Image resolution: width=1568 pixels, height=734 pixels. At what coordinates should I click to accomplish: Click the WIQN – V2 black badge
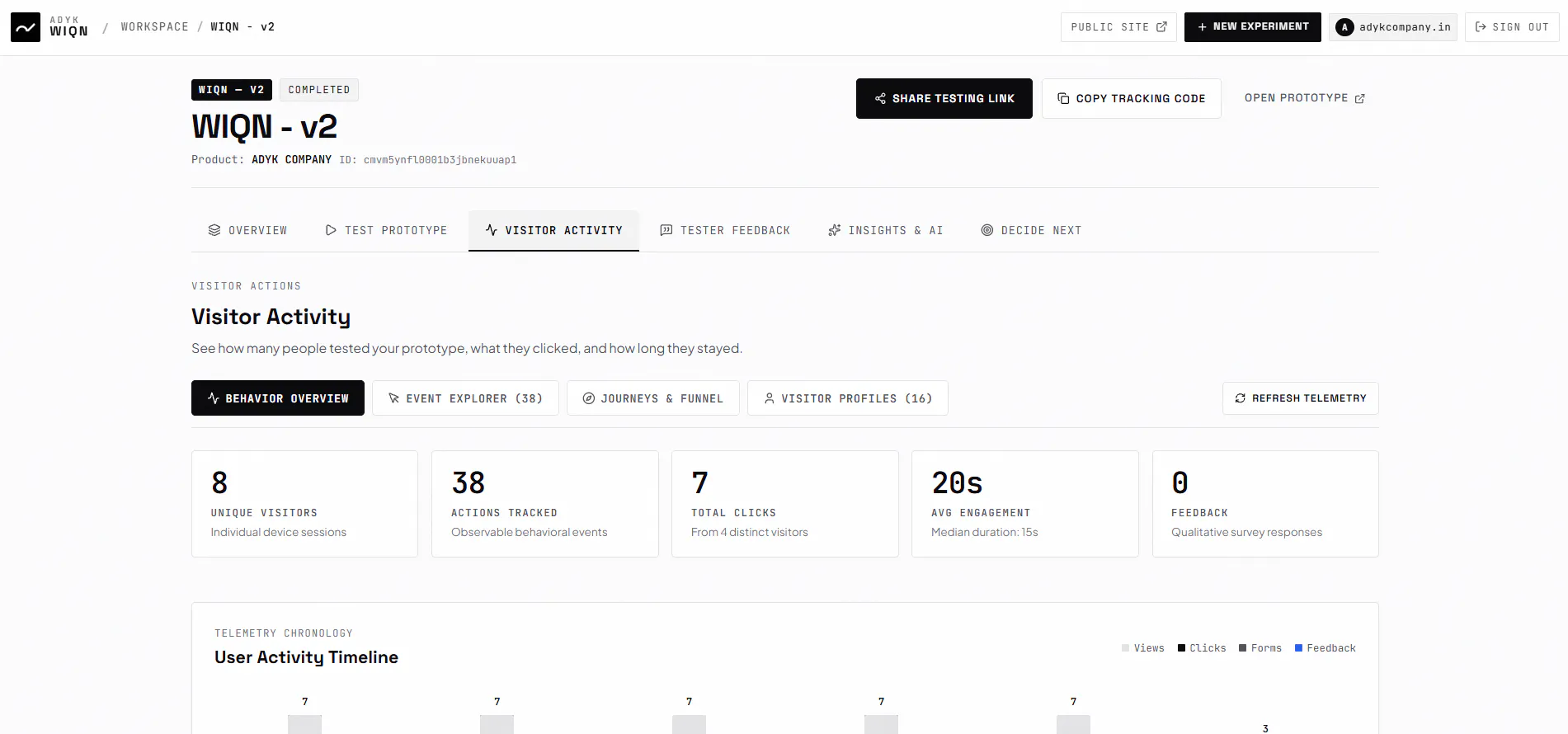tap(232, 90)
